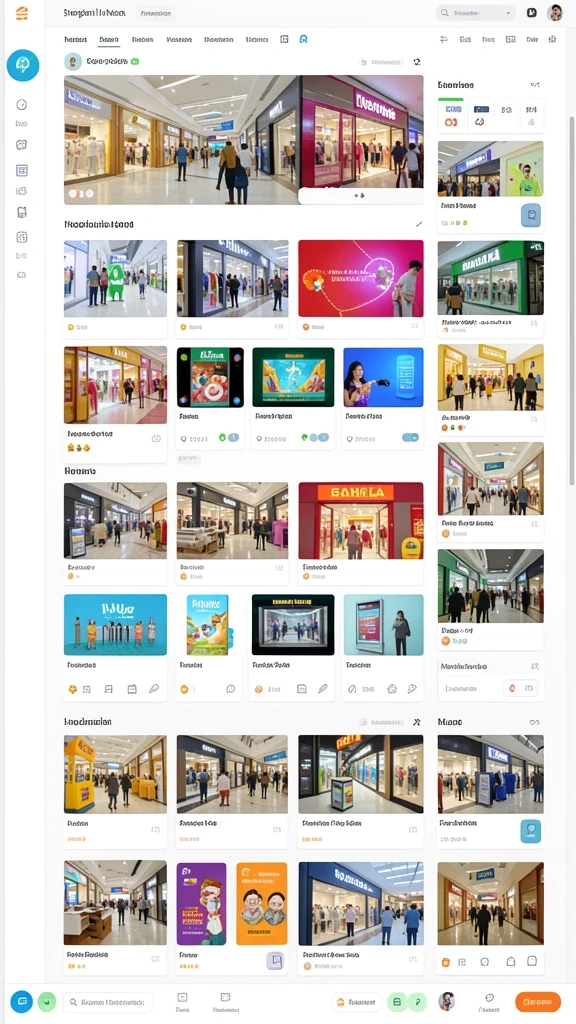The image size is (576, 1024).
Task: Click the large blue circular sidebar icon
Action: pyautogui.click(x=23, y=65)
